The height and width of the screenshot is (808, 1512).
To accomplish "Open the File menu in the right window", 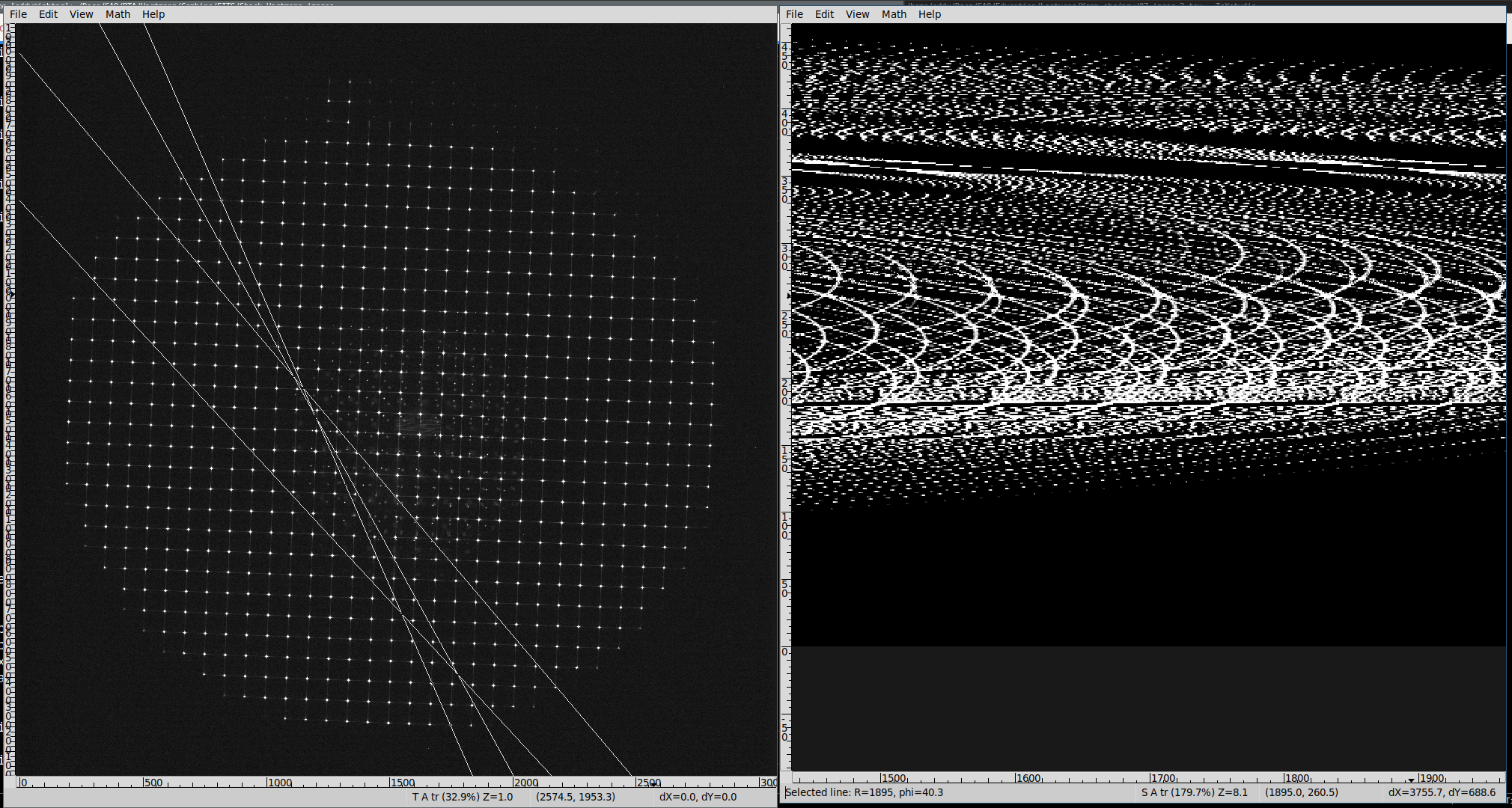I will point(794,14).
